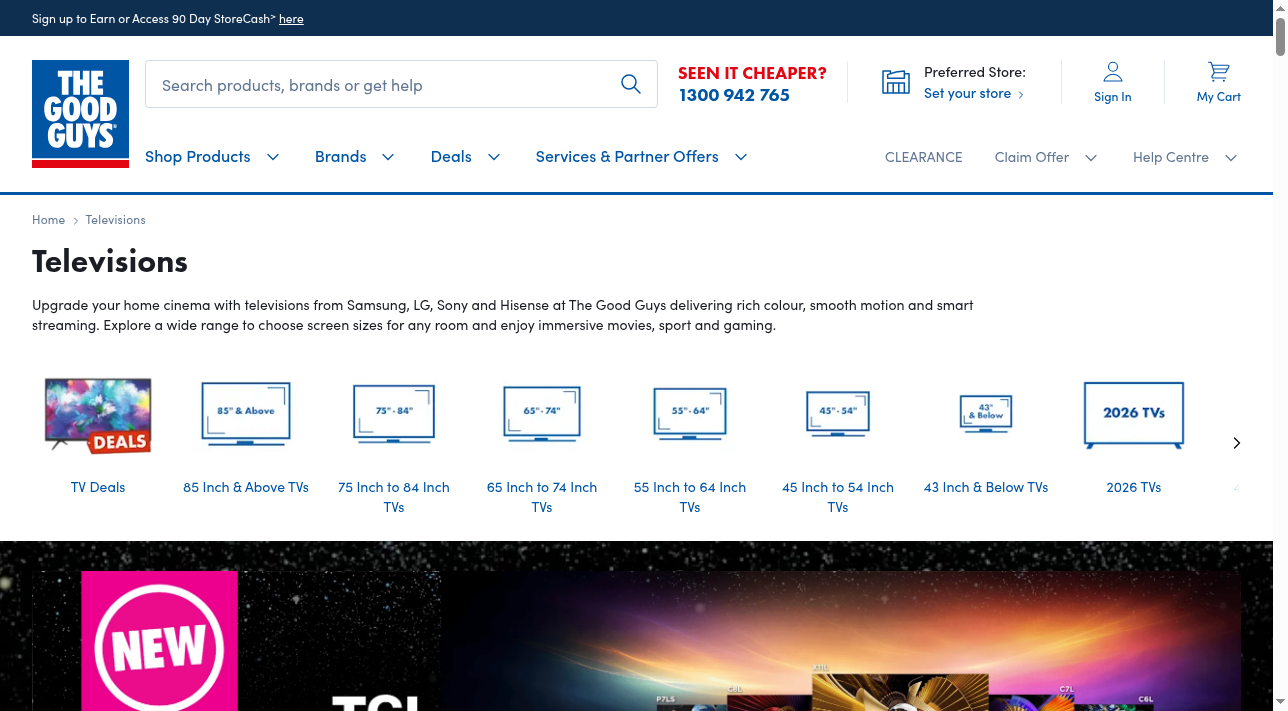The image size is (1288, 711).
Task: Select the 85" & Above TV icon
Action: [246, 413]
